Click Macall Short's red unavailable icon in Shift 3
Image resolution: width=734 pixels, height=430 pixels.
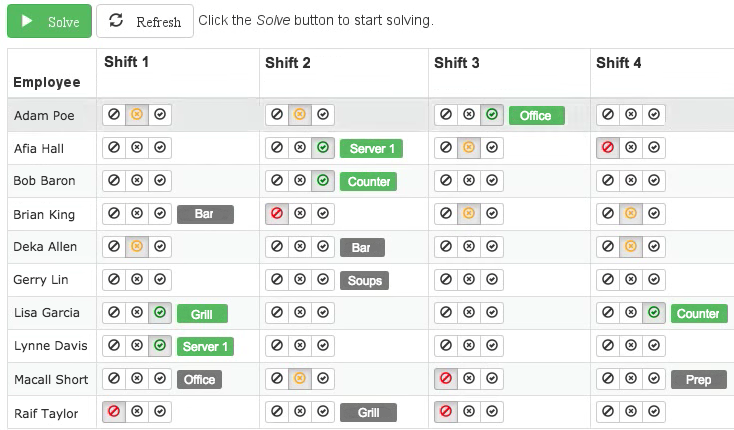(446, 379)
